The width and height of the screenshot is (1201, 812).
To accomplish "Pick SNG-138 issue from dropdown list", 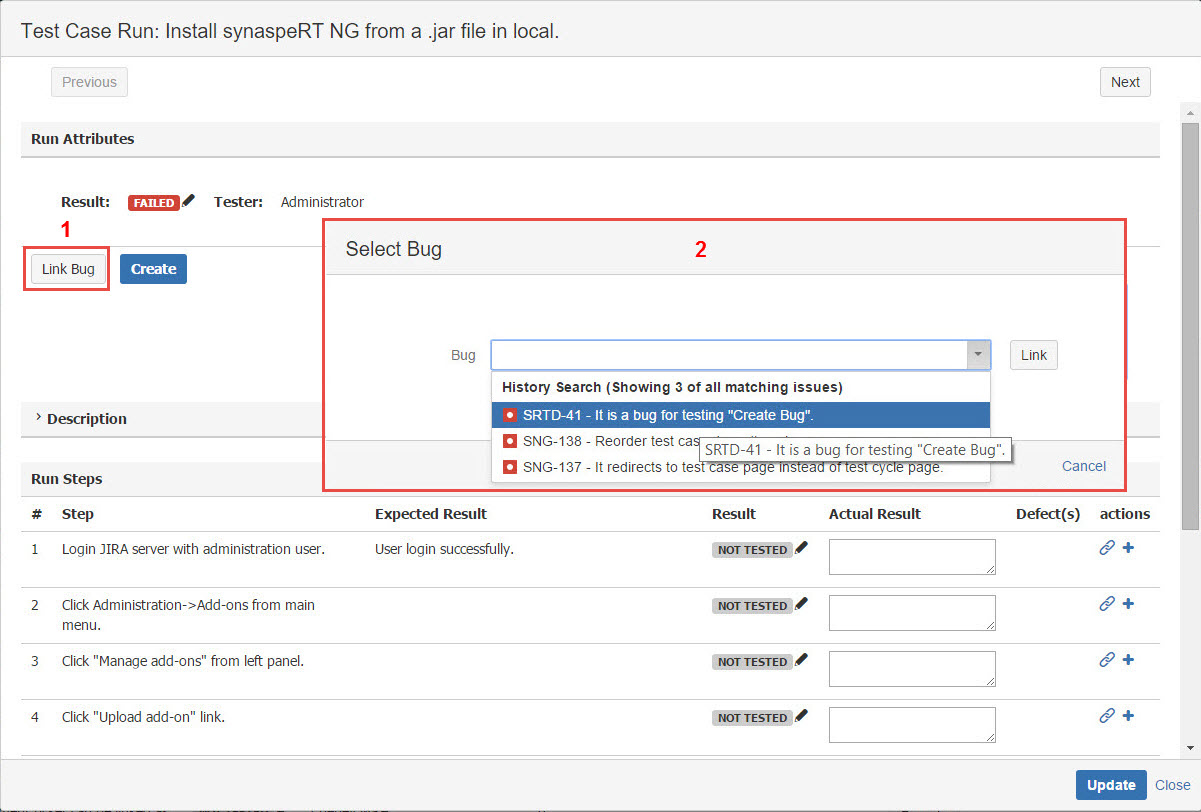I will tap(600, 440).
